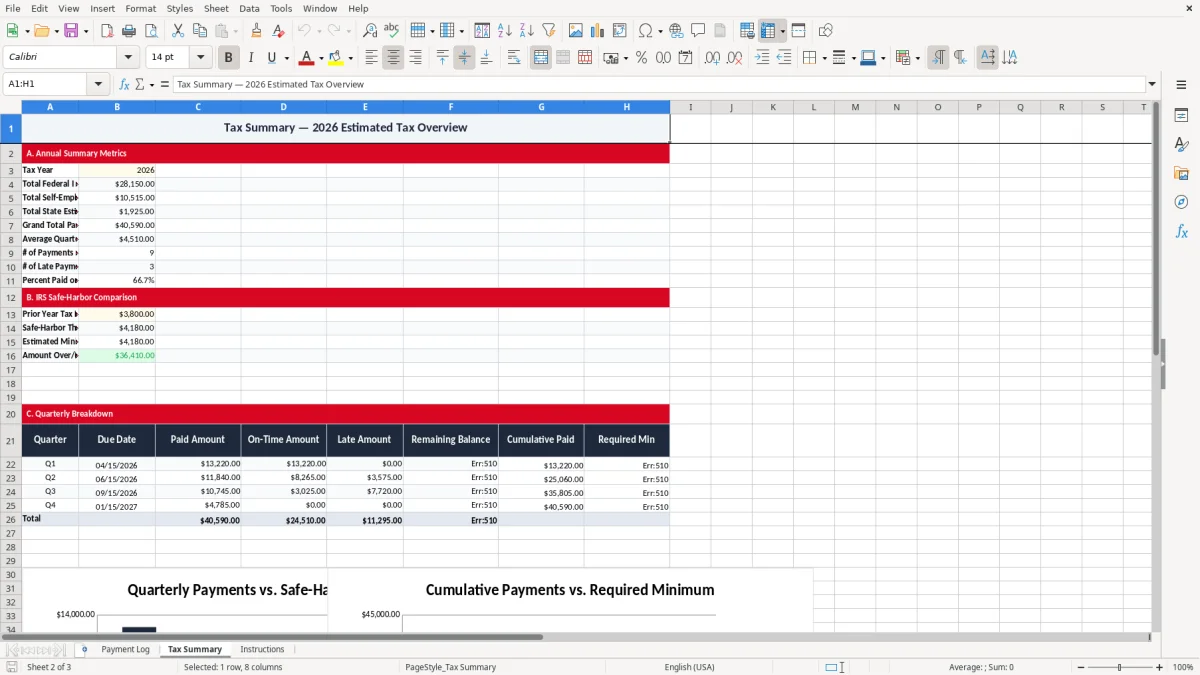Toggle Italic formatting
Viewport: 1200px width, 675px height.
(x=251, y=57)
